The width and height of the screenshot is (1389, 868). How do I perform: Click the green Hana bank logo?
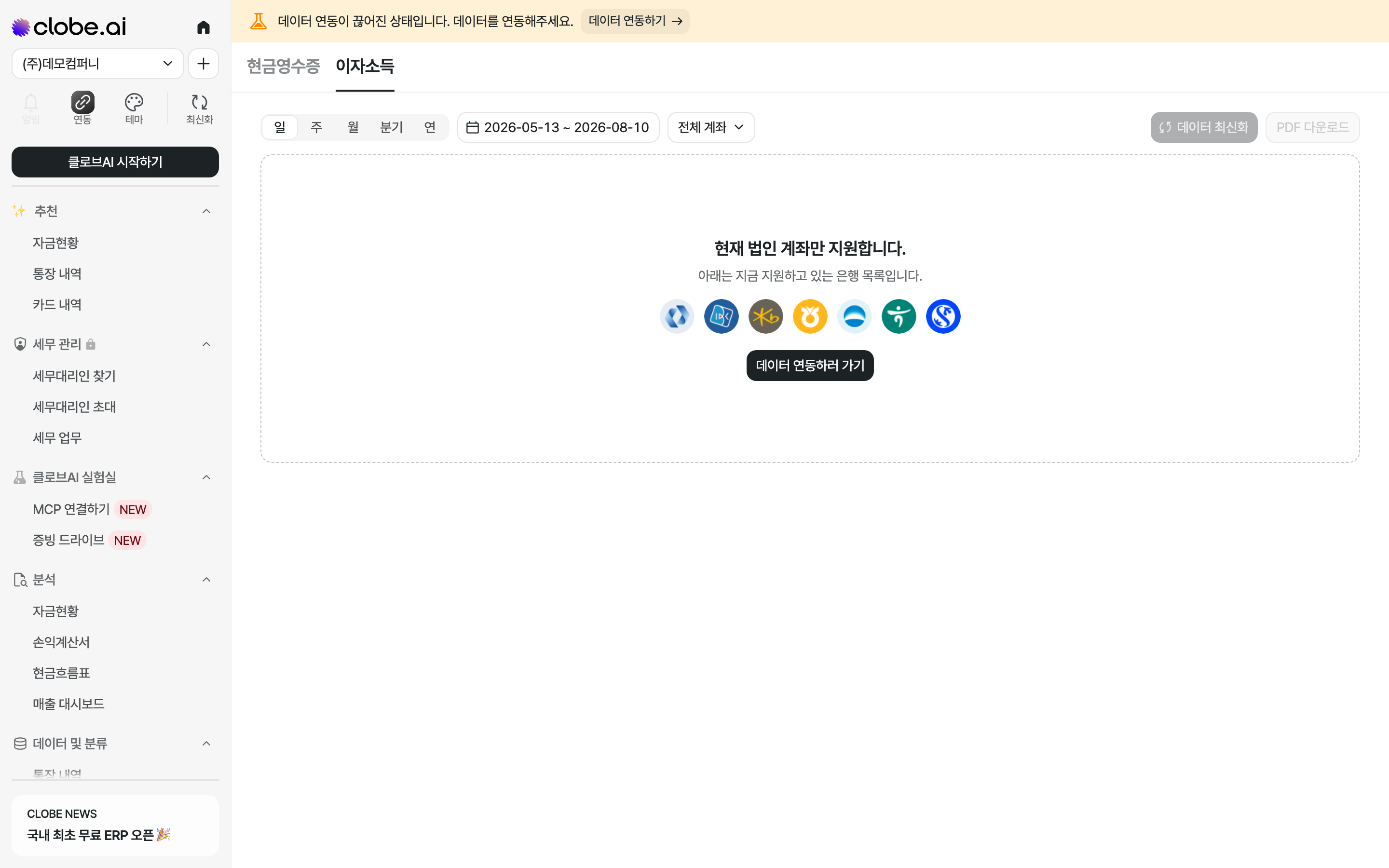[899, 316]
